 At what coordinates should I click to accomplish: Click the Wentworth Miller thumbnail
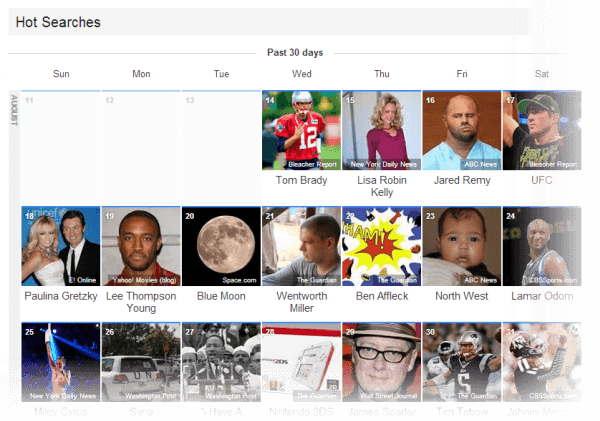[x=301, y=246]
